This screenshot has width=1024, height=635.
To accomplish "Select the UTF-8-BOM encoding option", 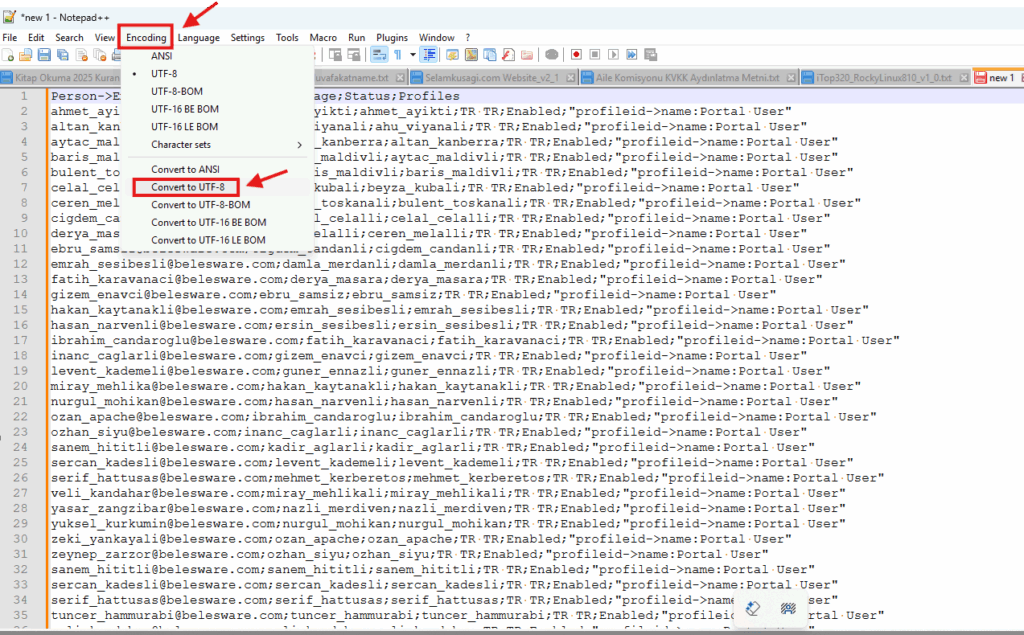I will [x=176, y=91].
